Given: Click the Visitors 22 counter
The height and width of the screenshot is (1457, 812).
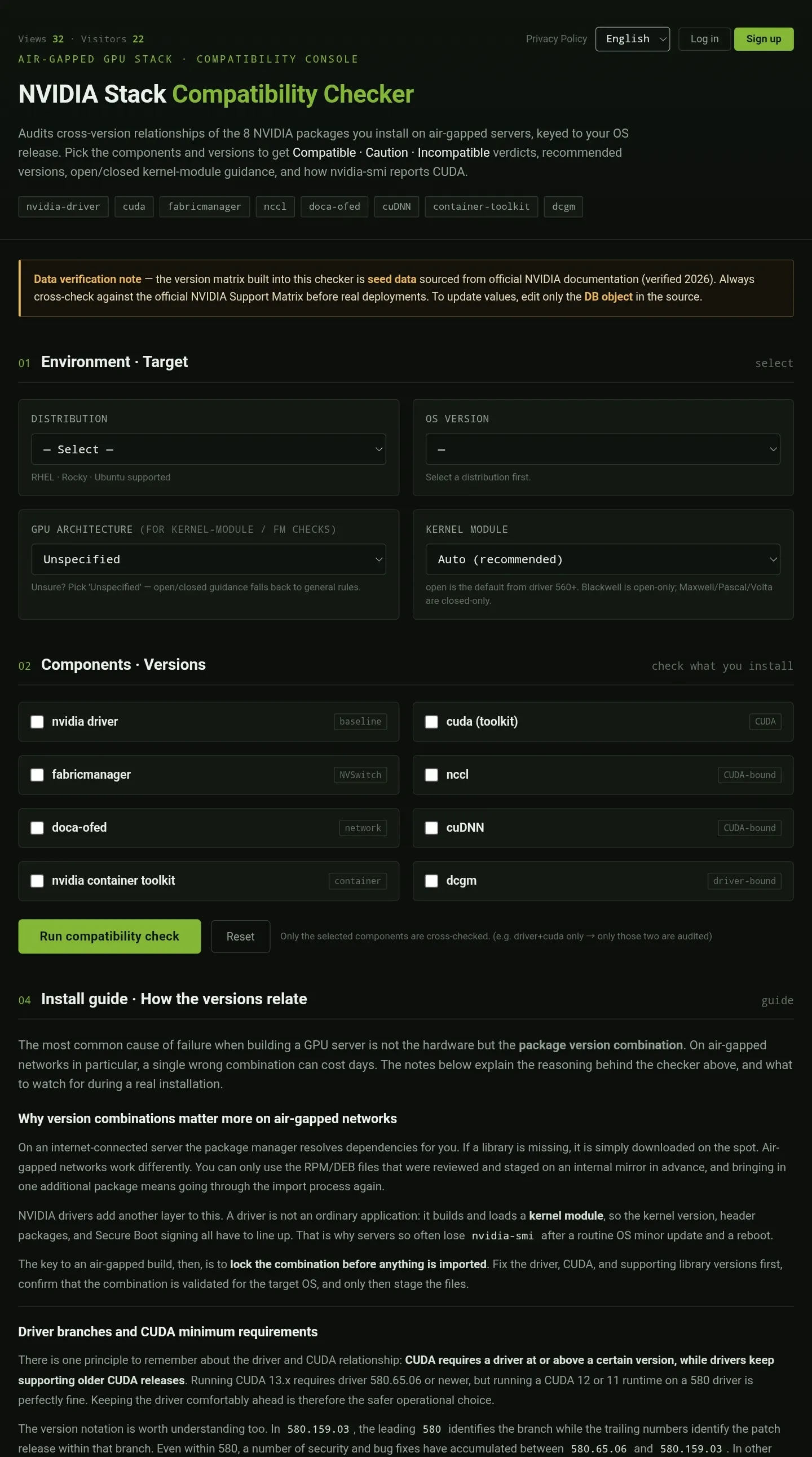Looking at the screenshot, I should click(x=112, y=39).
